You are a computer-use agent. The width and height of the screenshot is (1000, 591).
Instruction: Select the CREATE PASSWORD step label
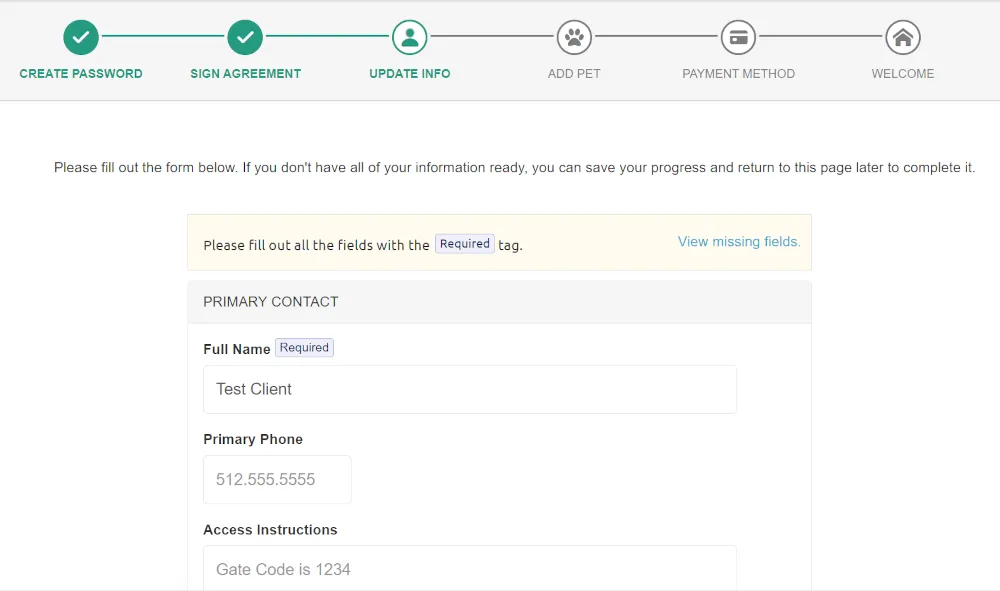[81, 74]
